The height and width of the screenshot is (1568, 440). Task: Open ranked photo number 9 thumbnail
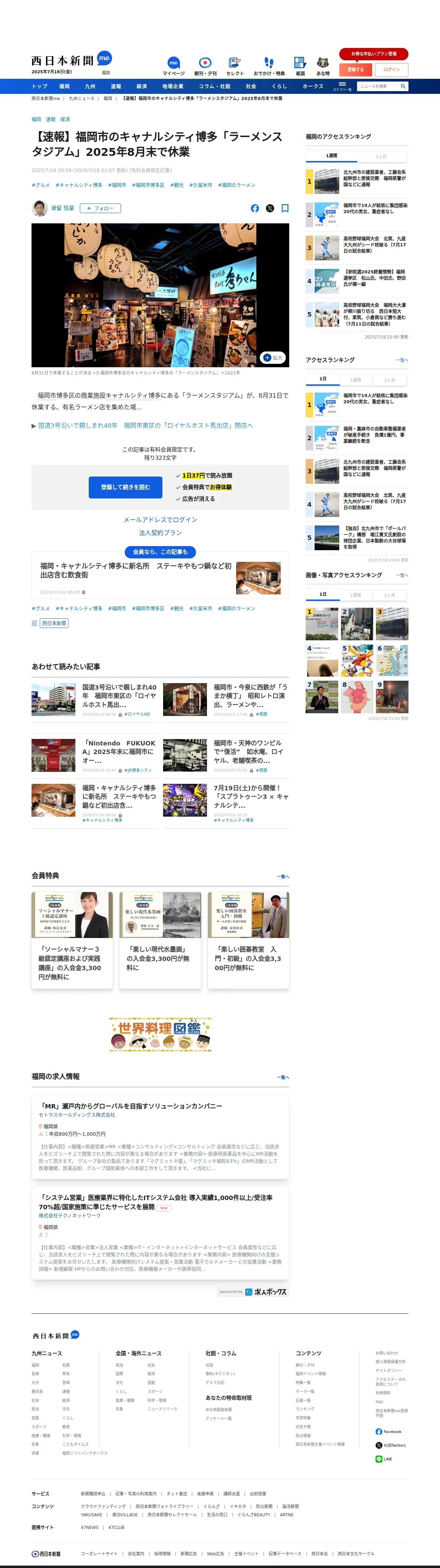coord(392,697)
